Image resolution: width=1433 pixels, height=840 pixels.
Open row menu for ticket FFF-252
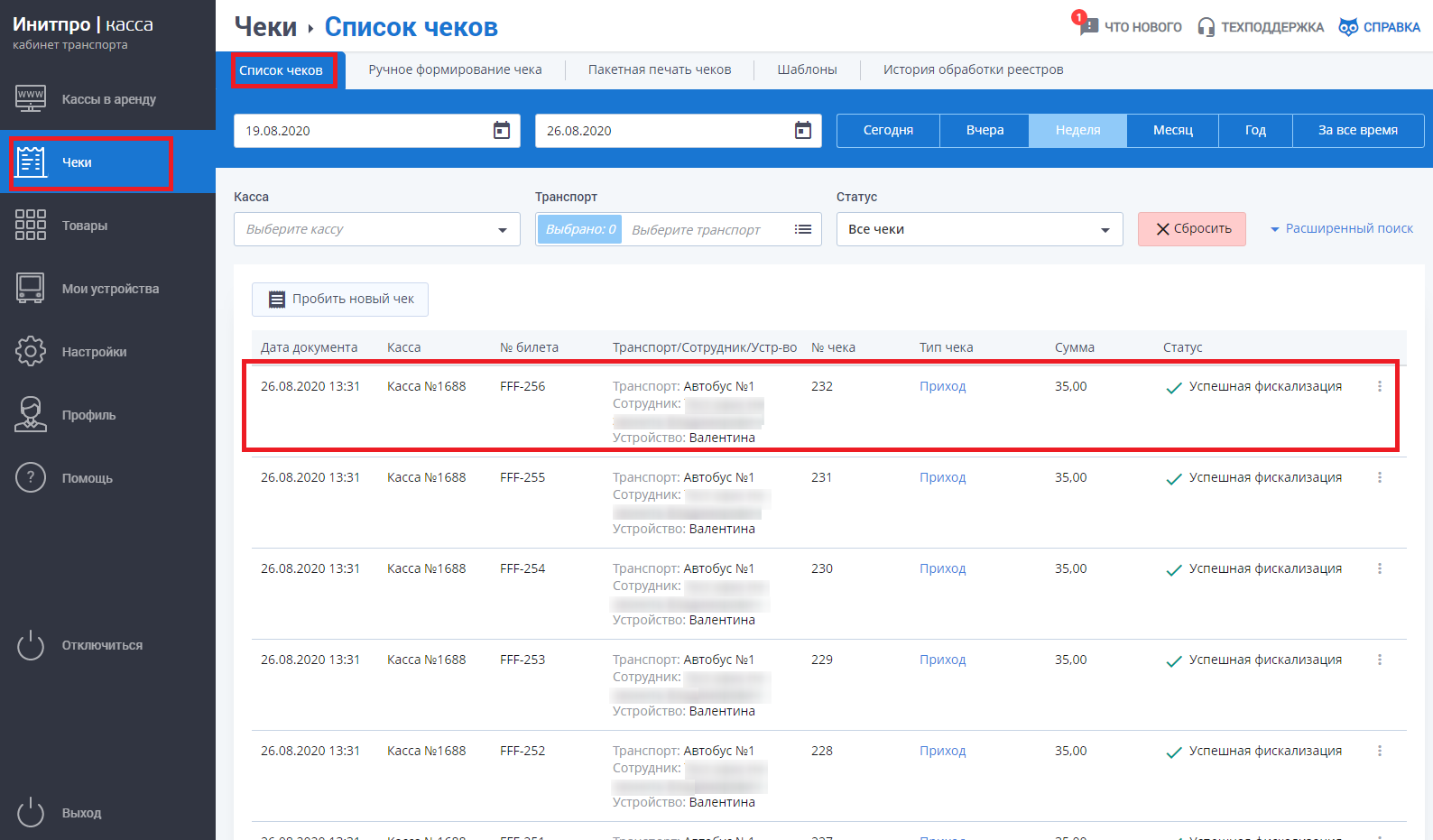(x=1380, y=751)
